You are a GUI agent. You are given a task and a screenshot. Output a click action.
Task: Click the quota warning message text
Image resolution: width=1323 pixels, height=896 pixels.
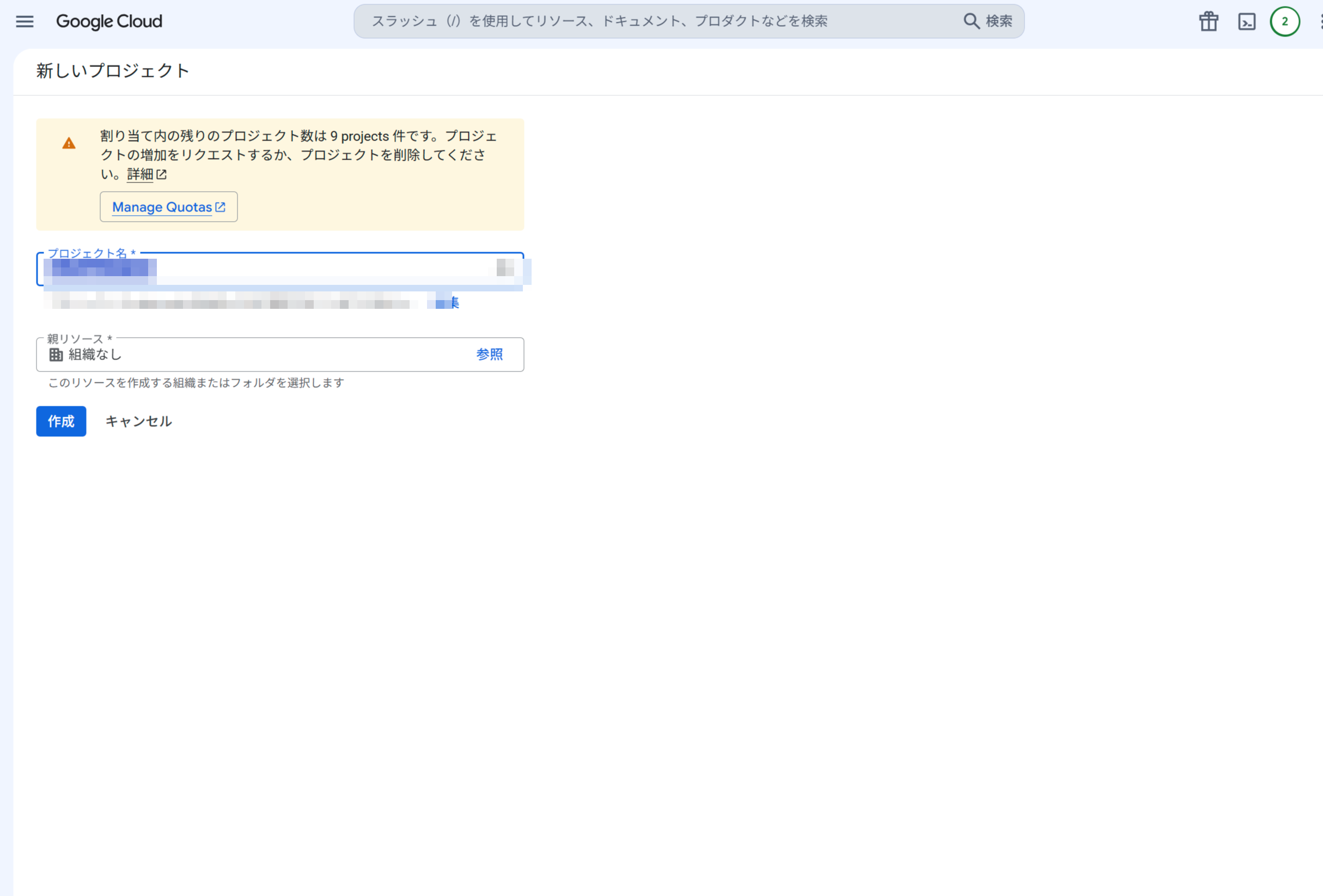pyautogui.click(x=298, y=155)
